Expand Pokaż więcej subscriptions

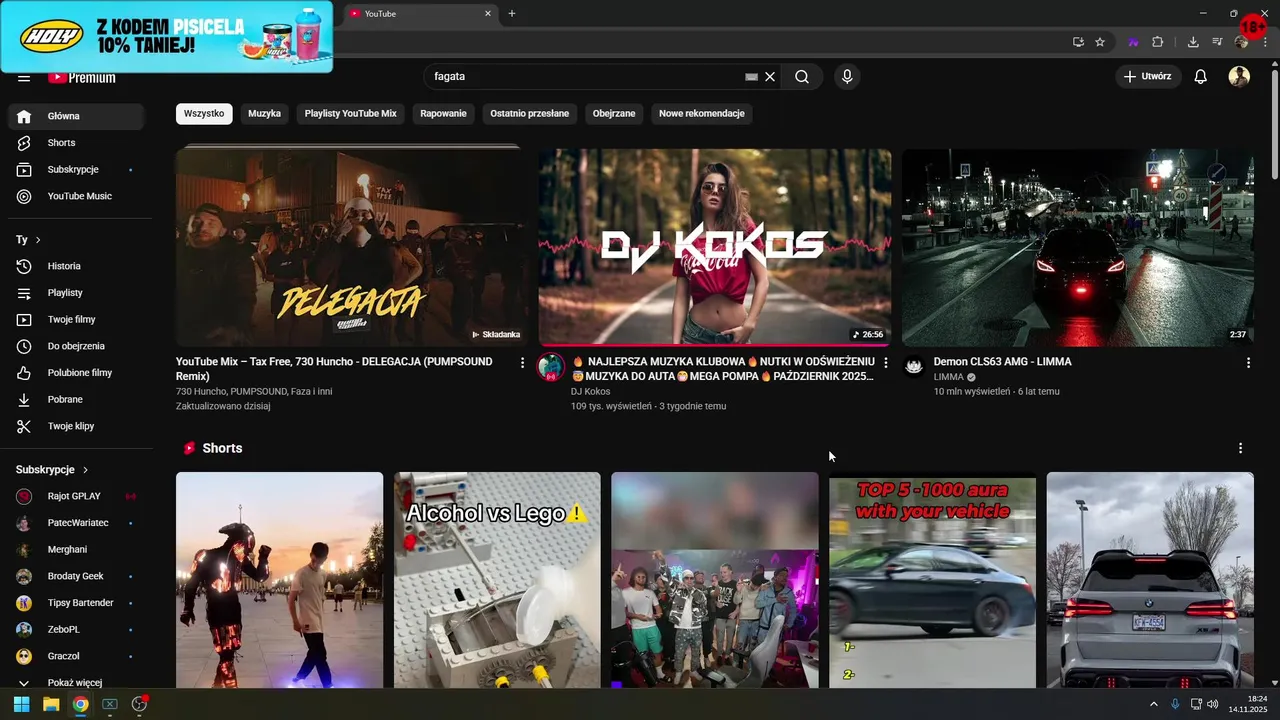pyautogui.click(x=76, y=682)
